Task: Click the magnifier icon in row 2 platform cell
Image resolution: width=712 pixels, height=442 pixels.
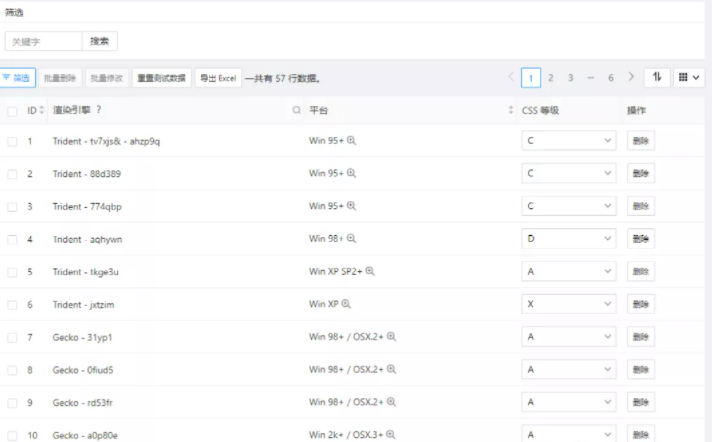Action: 351,173
